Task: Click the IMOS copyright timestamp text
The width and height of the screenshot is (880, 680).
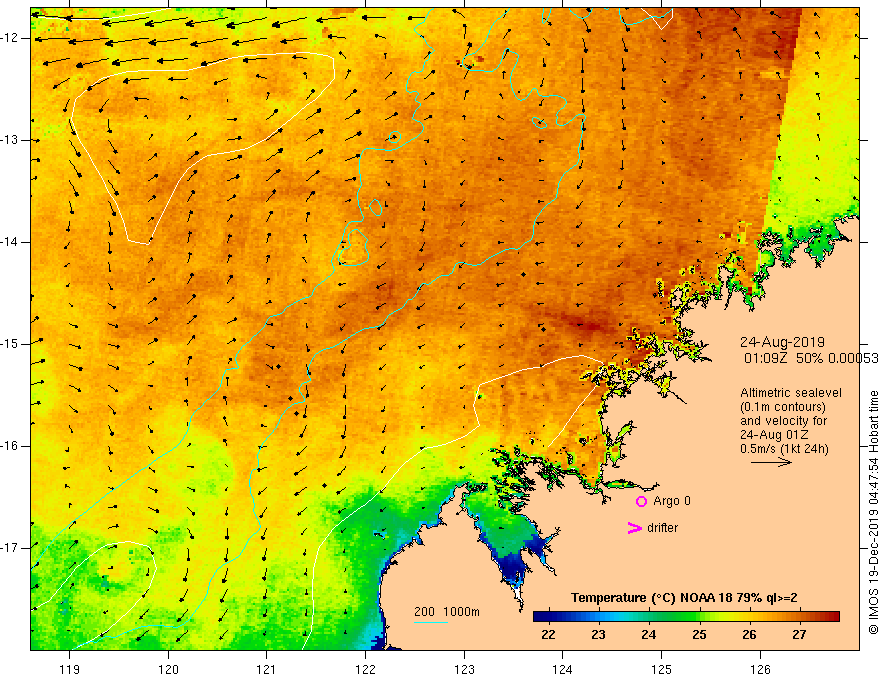Action: click(873, 512)
